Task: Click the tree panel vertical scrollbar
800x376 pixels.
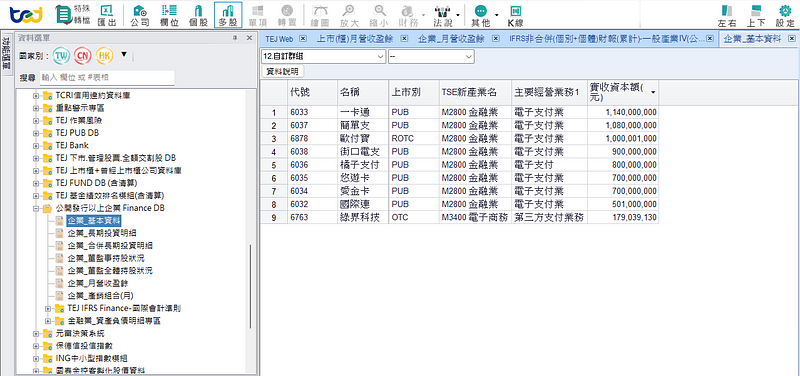Action: (x=250, y=286)
